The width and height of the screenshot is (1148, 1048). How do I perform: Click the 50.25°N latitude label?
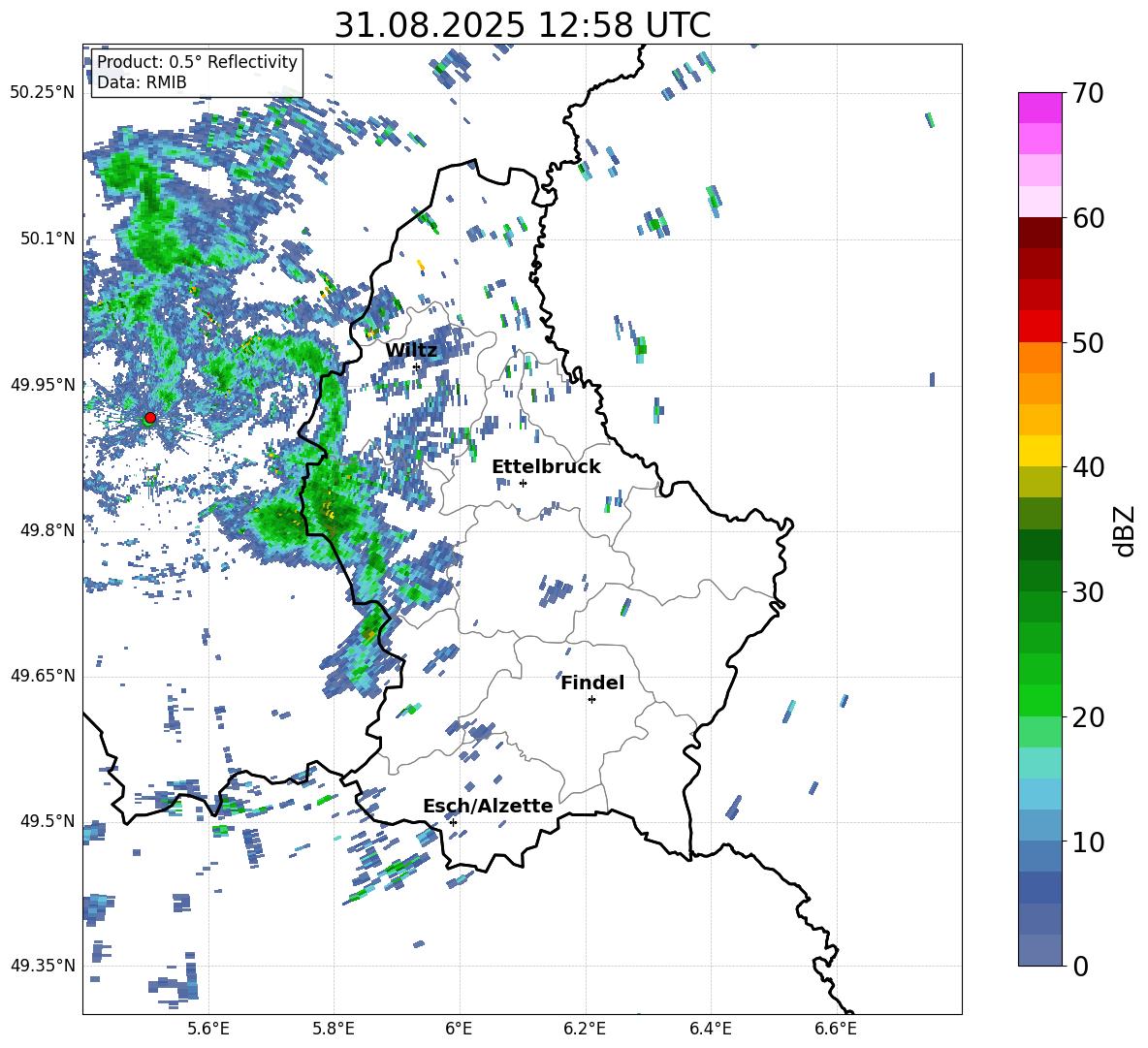pos(43,92)
